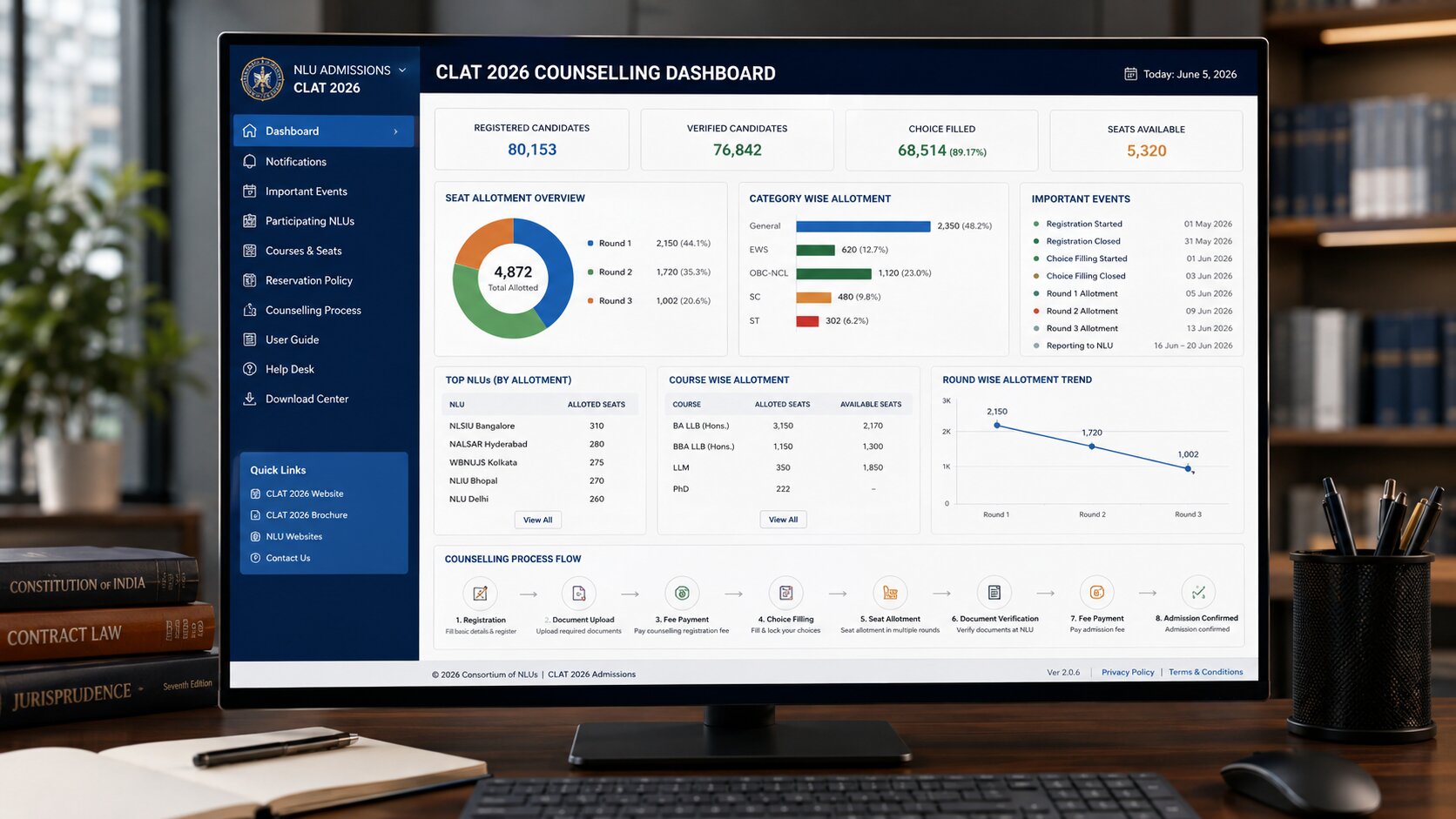Click the calendar icon next to today's date
The image size is (1456, 819).
pos(1130,74)
